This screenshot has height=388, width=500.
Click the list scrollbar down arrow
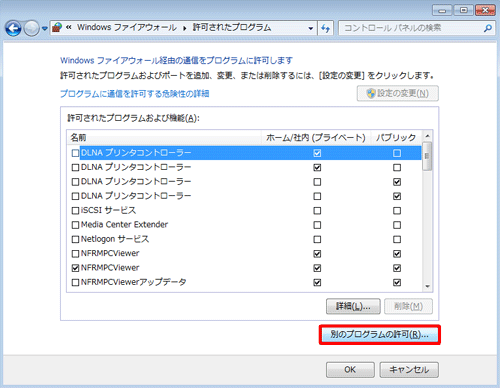(x=427, y=286)
